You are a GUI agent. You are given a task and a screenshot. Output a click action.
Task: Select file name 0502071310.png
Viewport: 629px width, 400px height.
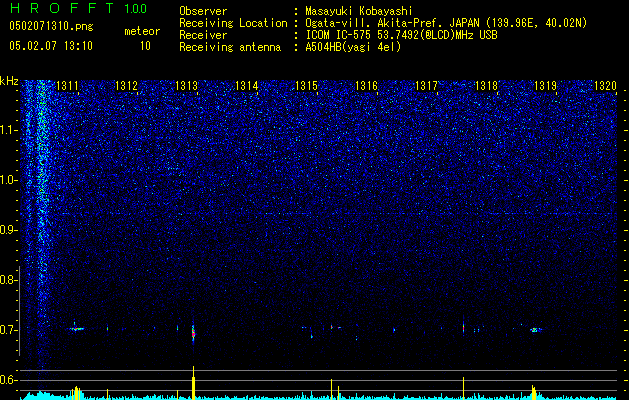[x=51, y=26]
